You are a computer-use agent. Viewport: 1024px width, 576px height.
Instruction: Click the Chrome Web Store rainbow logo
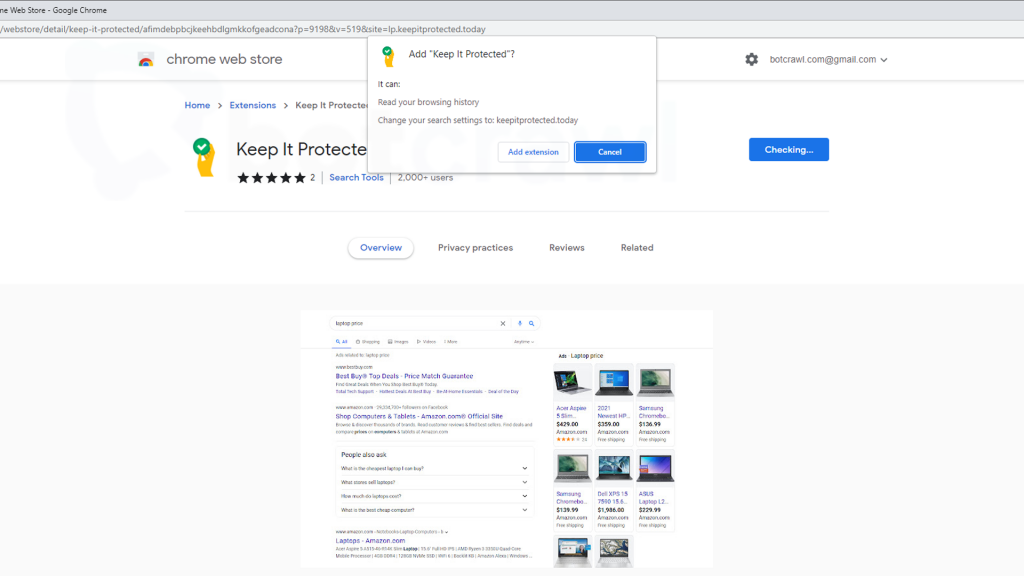[x=146, y=60]
